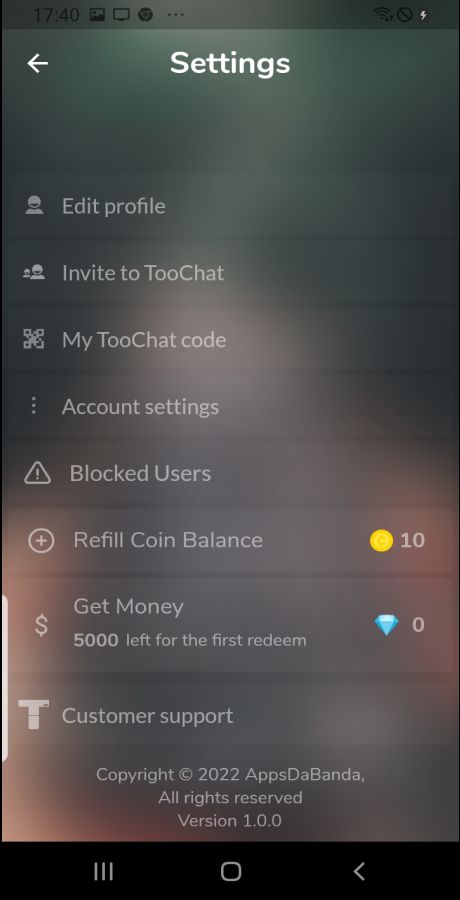Tap the plus circle refill icon

coord(41,540)
